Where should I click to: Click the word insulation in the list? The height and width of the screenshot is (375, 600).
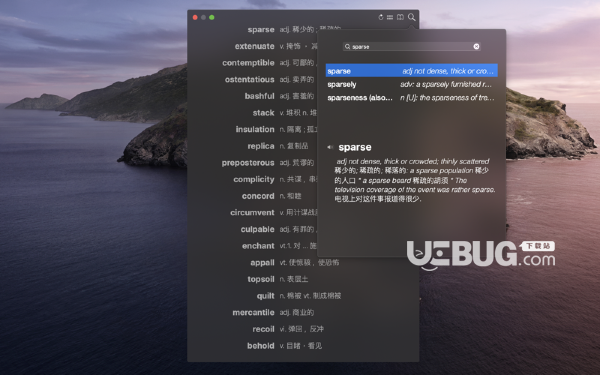pos(255,129)
